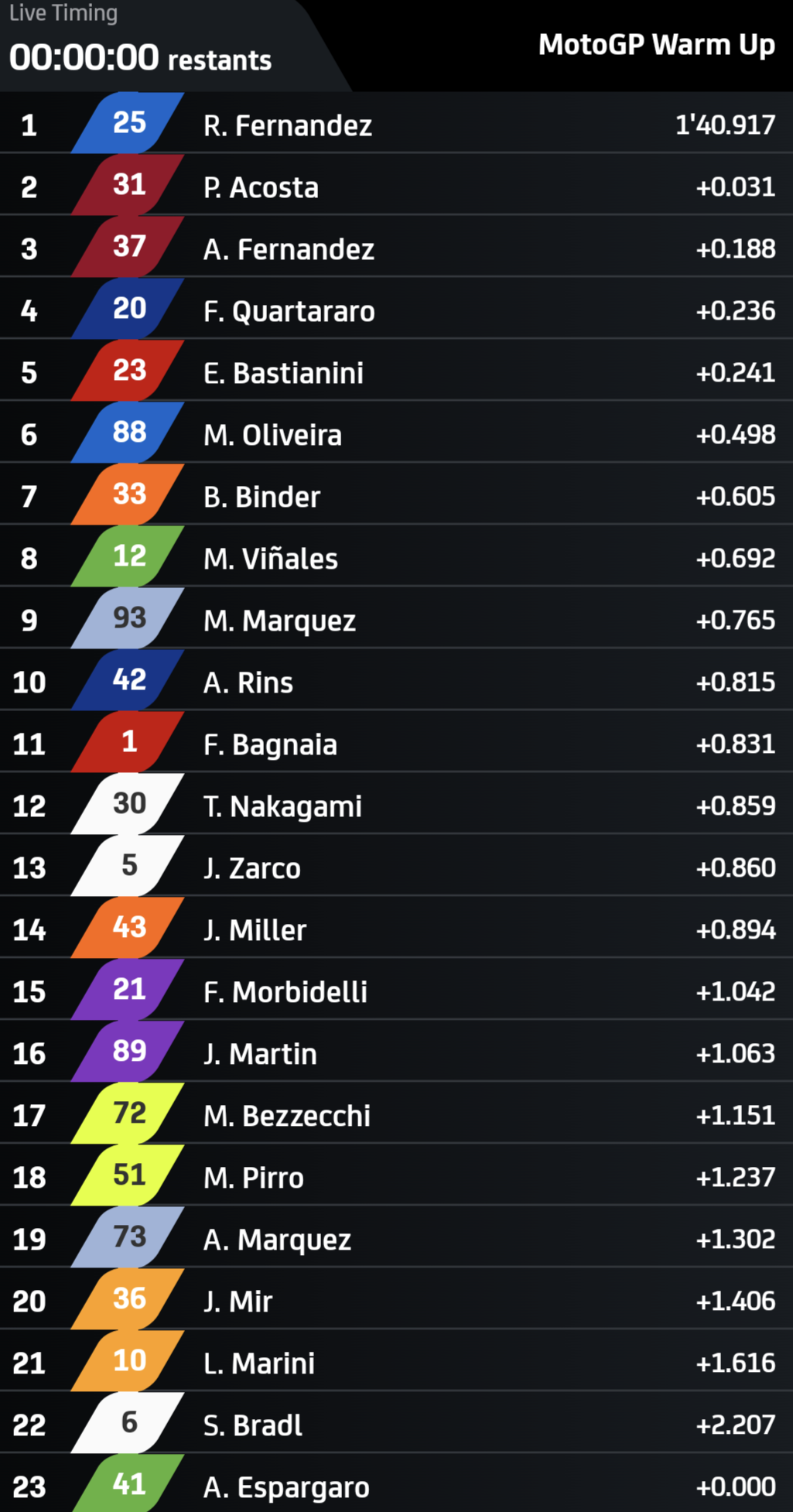This screenshot has height=1512, width=793.
Task: Select the orange 36 badge for J. Mir
Action: tap(128, 1299)
